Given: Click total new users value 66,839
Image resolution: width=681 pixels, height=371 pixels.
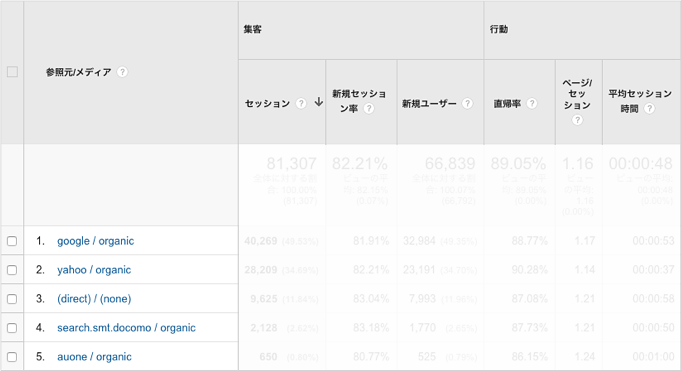Looking at the screenshot, I should [x=450, y=163].
